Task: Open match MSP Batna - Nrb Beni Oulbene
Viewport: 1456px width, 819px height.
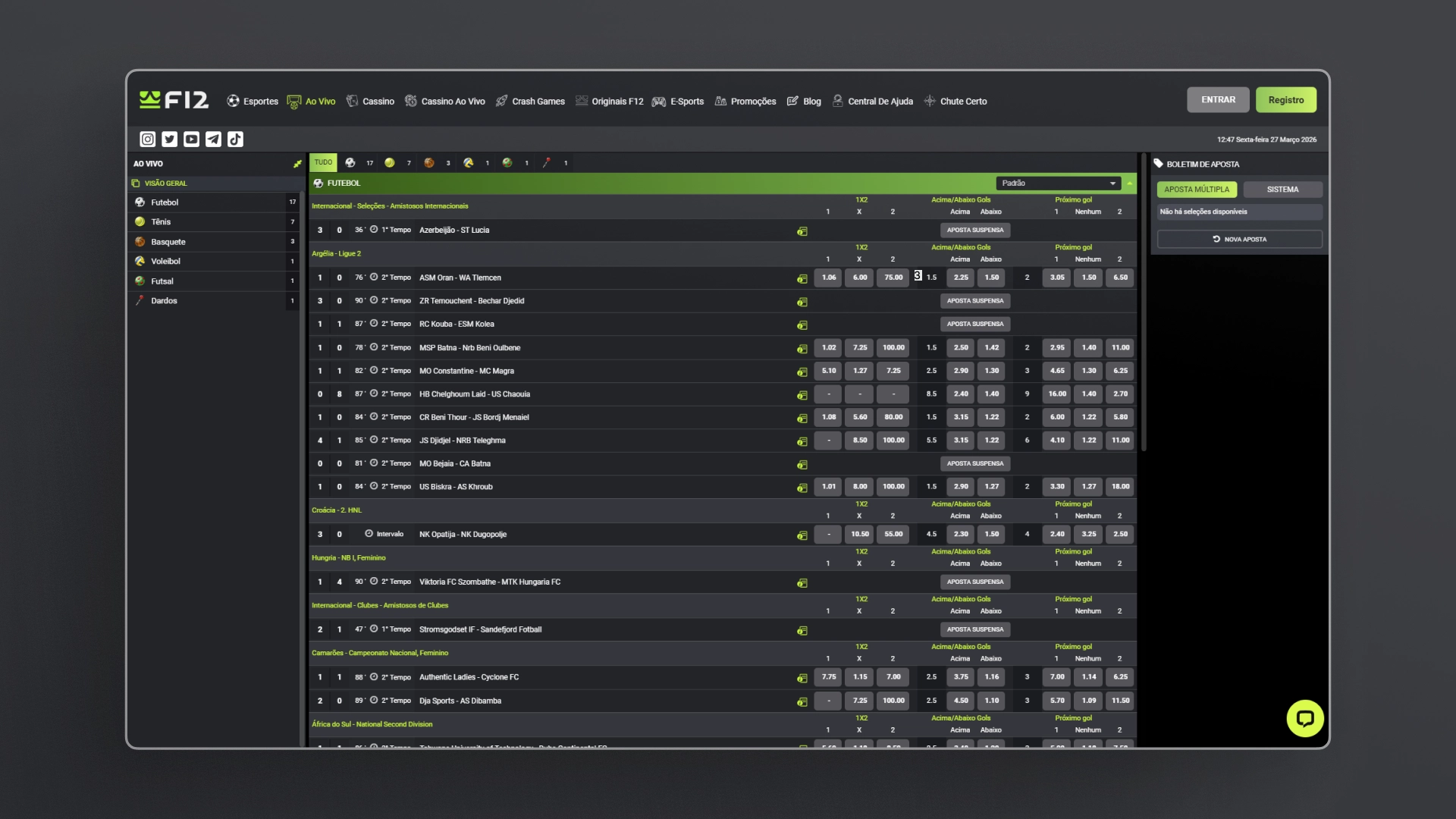Action: 469,348
